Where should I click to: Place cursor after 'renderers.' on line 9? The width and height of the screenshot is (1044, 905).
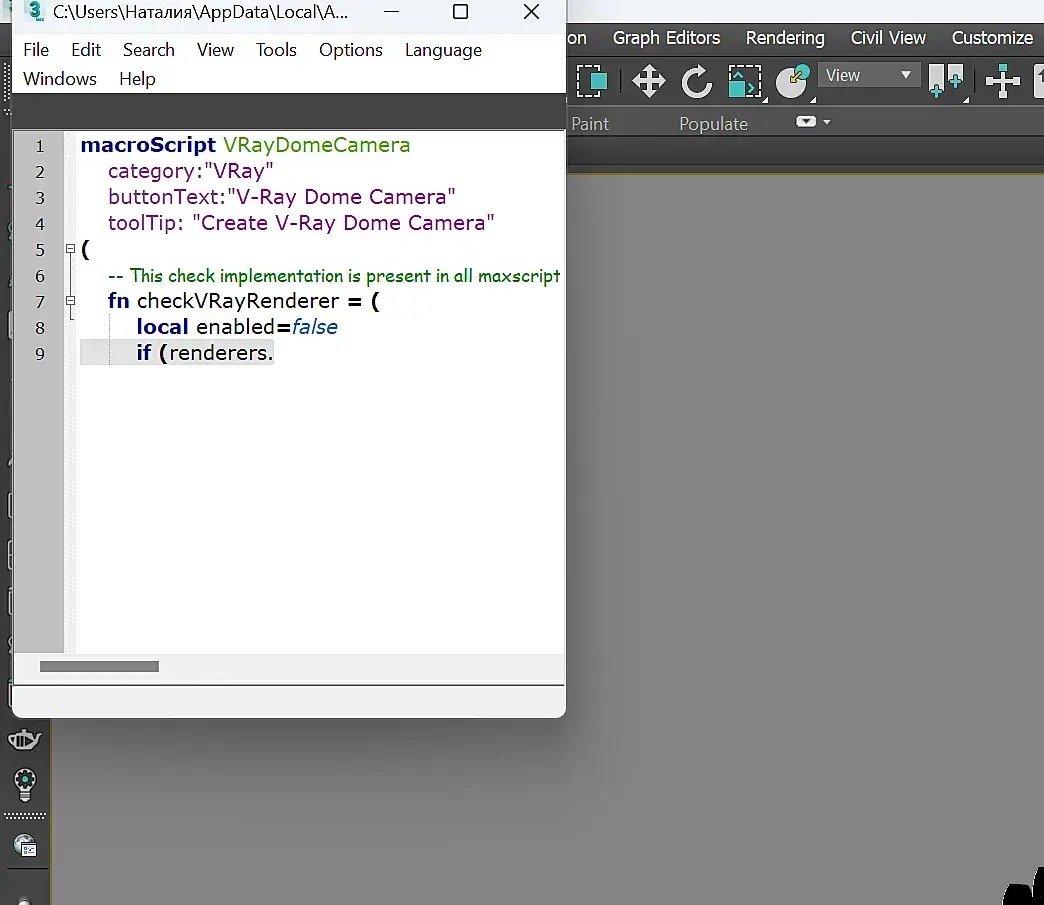274,353
